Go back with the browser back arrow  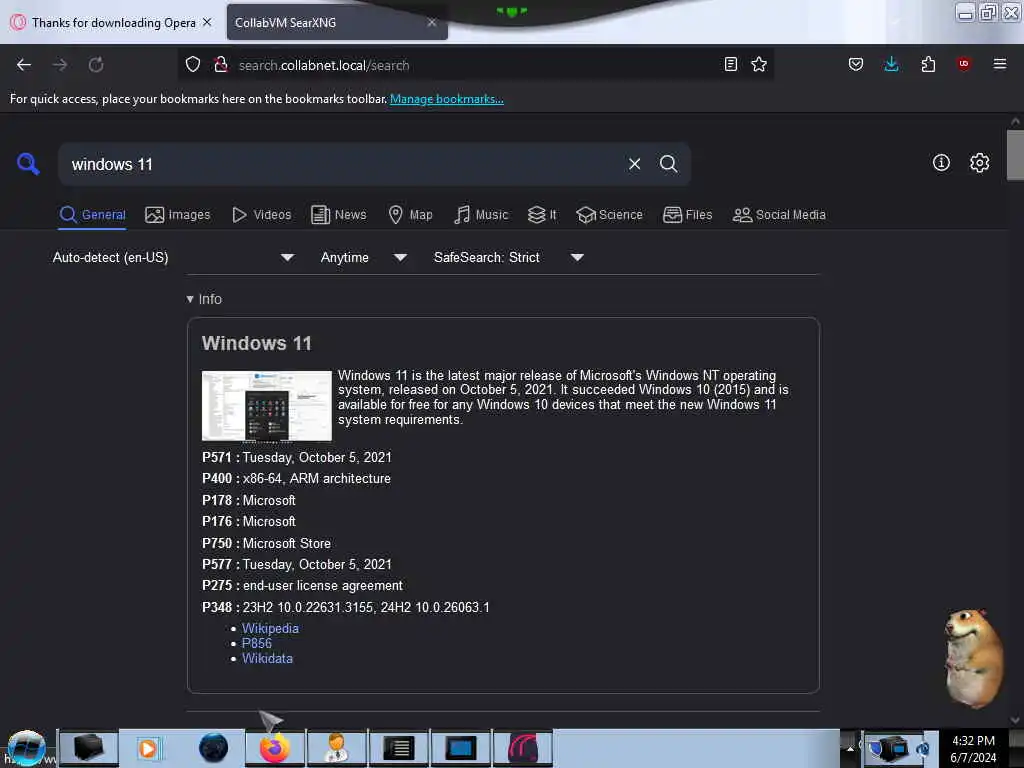(x=24, y=65)
